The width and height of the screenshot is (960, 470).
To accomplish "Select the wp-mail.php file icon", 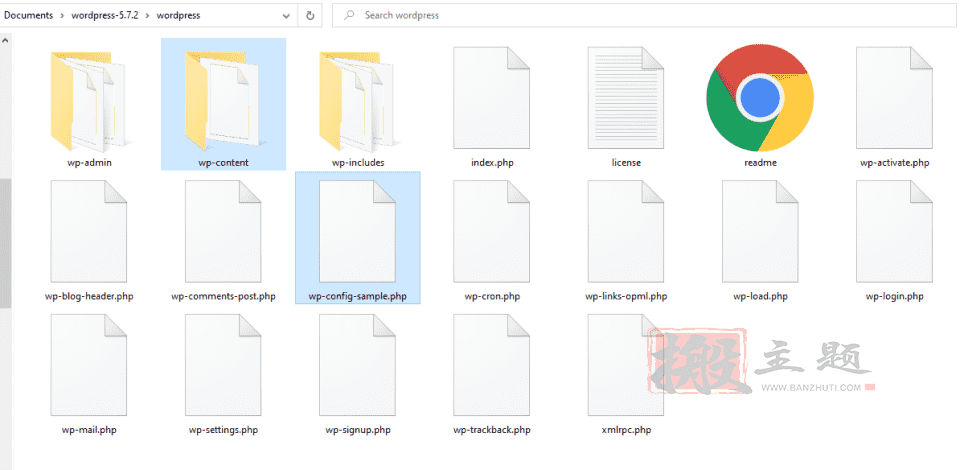I will coord(89,365).
